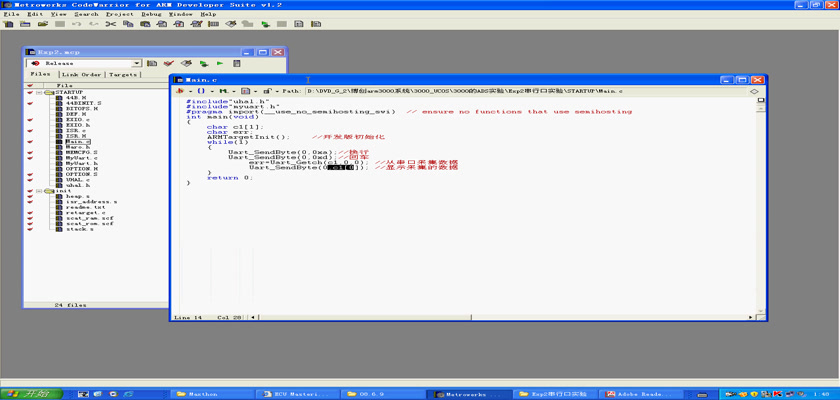
Task: Click the Cut scissors toolbar icon
Action: click(110, 24)
